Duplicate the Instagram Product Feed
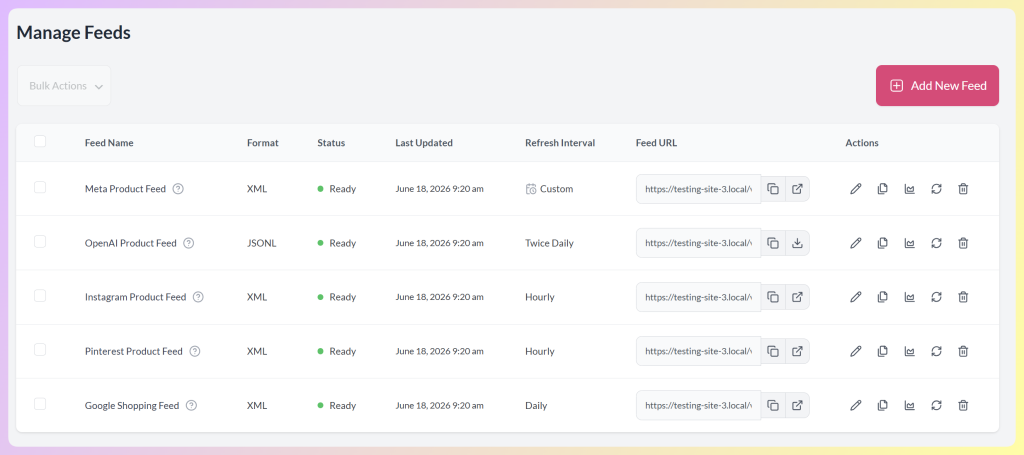Image resolution: width=1024 pixels, height=455 pixels. tap(882, 297)
